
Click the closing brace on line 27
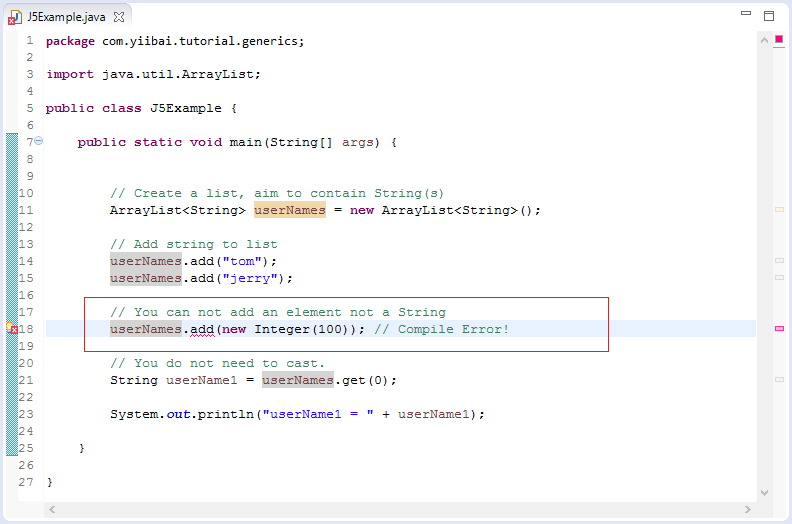50,482
